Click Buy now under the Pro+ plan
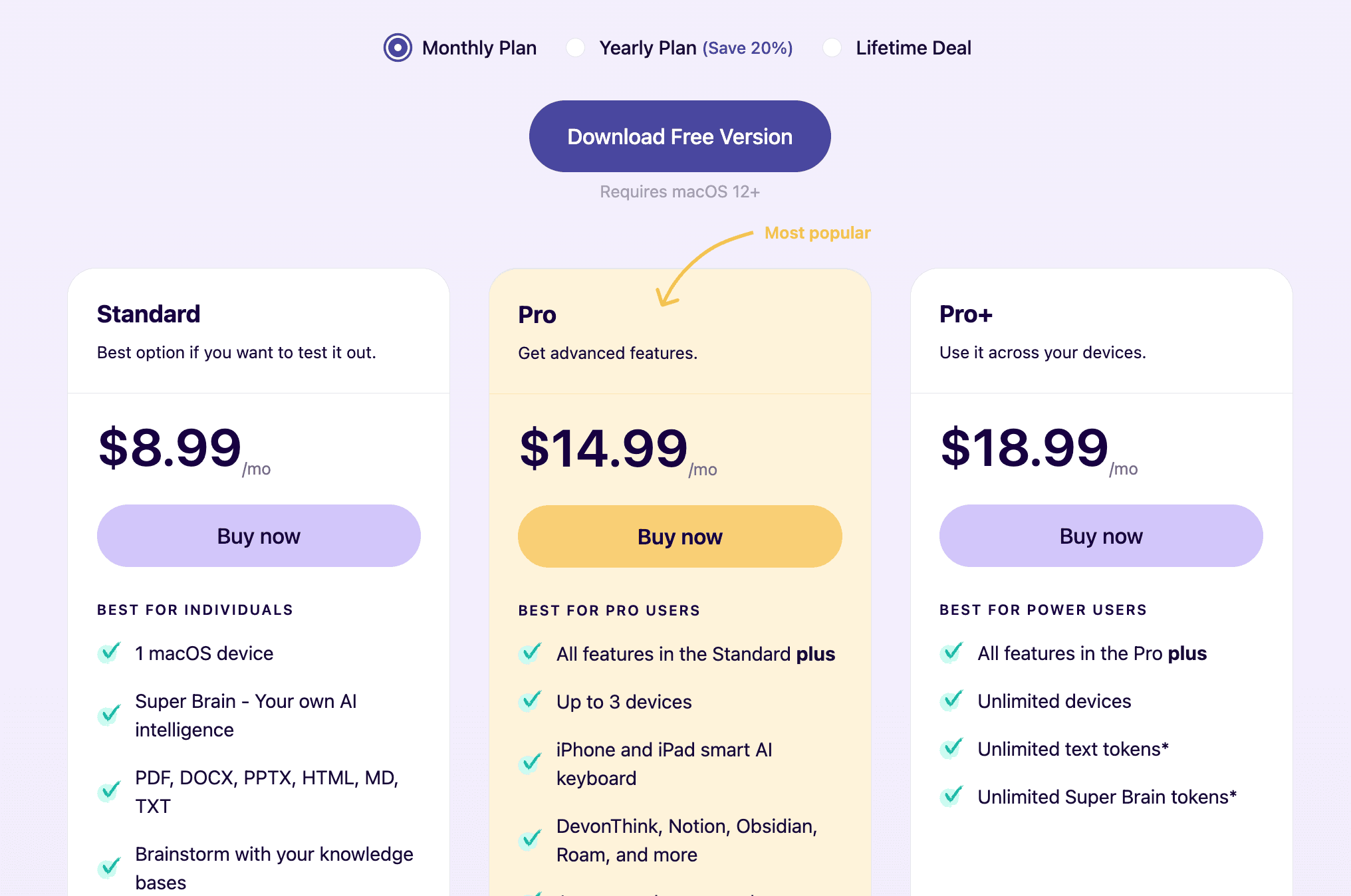The image size is (1351, 896). 1100,536
